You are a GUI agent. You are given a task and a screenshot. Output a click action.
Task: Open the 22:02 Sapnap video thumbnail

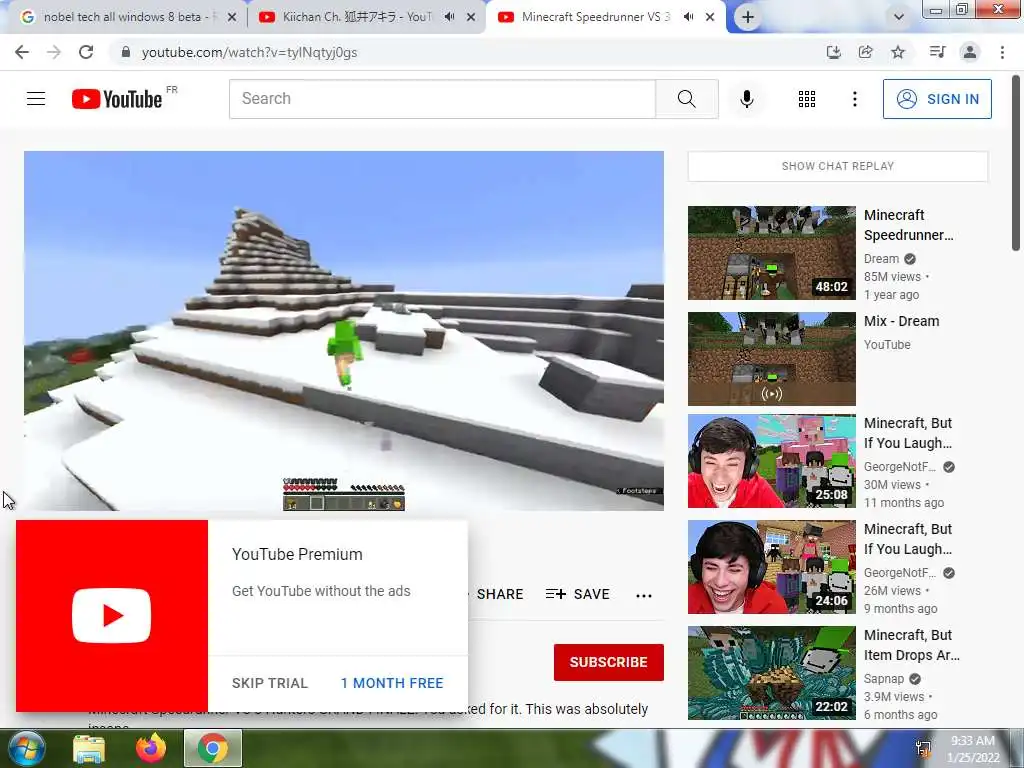pos(771,673)
